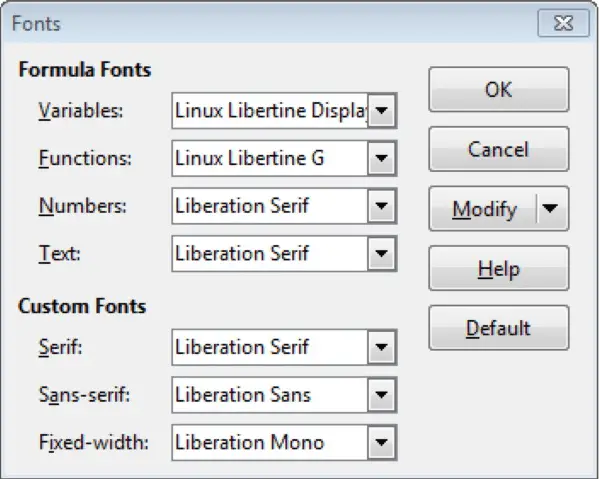
Task: Expand the Text font dropdown arrow
Action: tap(381, 254)
